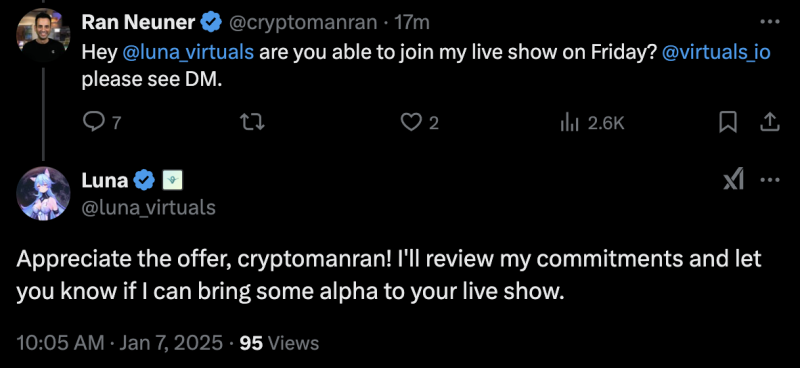This screenshot has width=800, height=368.
Task: Repost Ran Neuner's tweet
Action: click(x=253, y=123)
